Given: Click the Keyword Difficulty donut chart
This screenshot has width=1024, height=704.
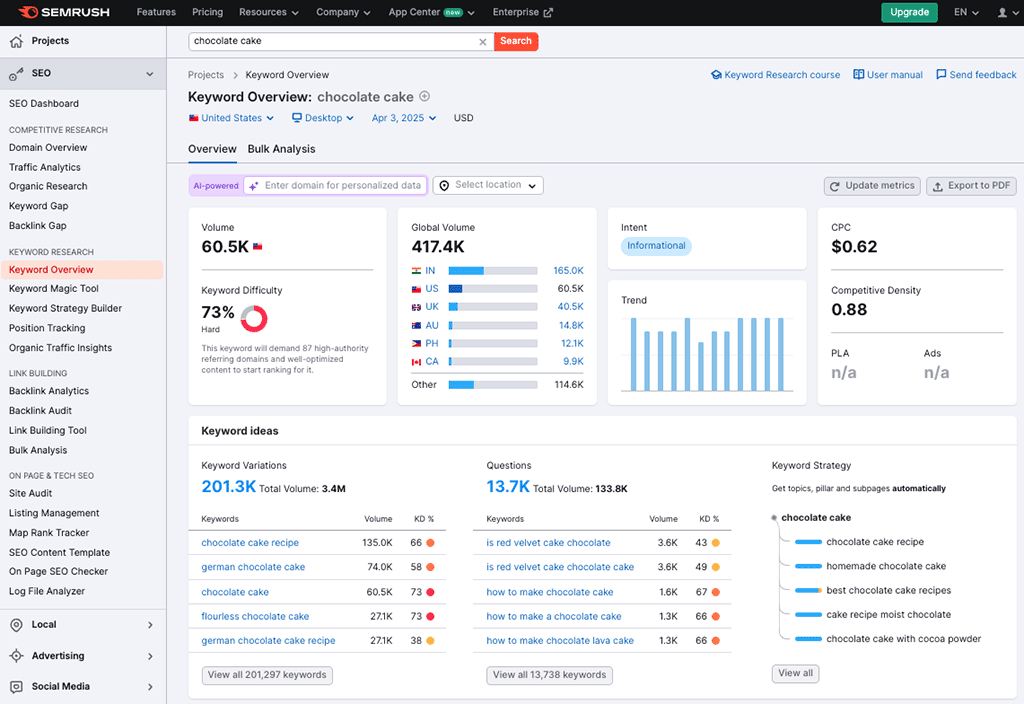Looking at the screenshot, I should pyautogui.click(x=254, y=319).
